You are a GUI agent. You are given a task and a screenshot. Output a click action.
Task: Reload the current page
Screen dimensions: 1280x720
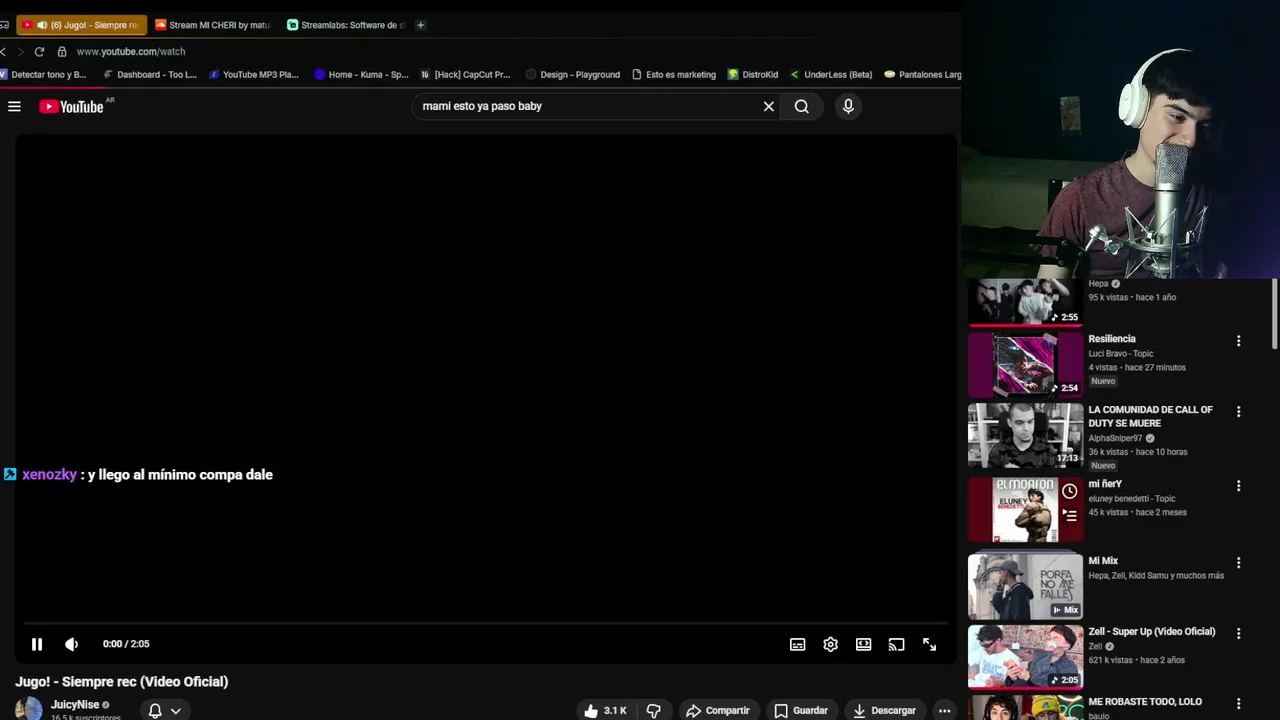[39, 51]
